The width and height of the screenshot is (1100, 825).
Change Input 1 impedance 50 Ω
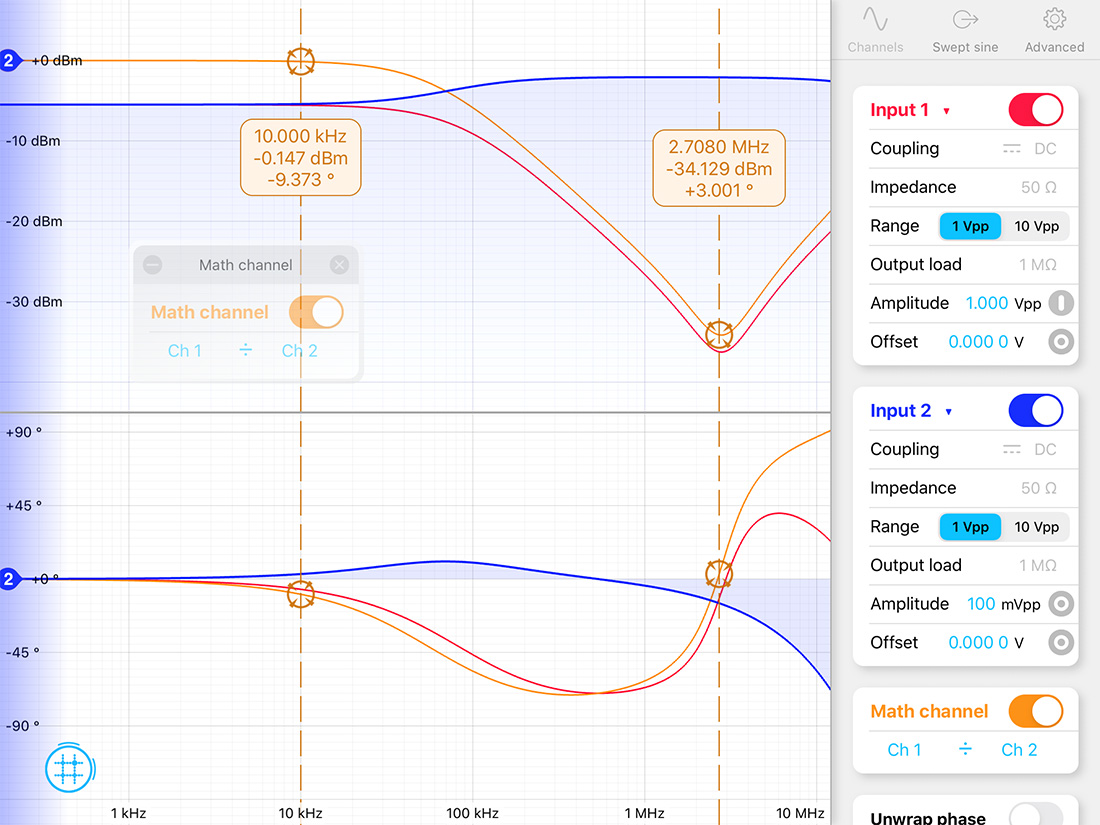[x=1038, y=187]
